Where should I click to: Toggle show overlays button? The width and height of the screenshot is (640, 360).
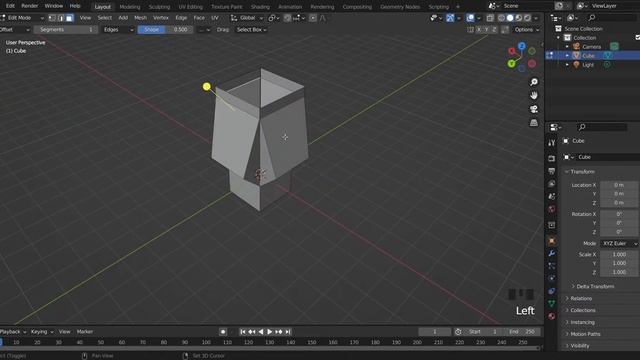pyautogui.click(x=470, y=18)
